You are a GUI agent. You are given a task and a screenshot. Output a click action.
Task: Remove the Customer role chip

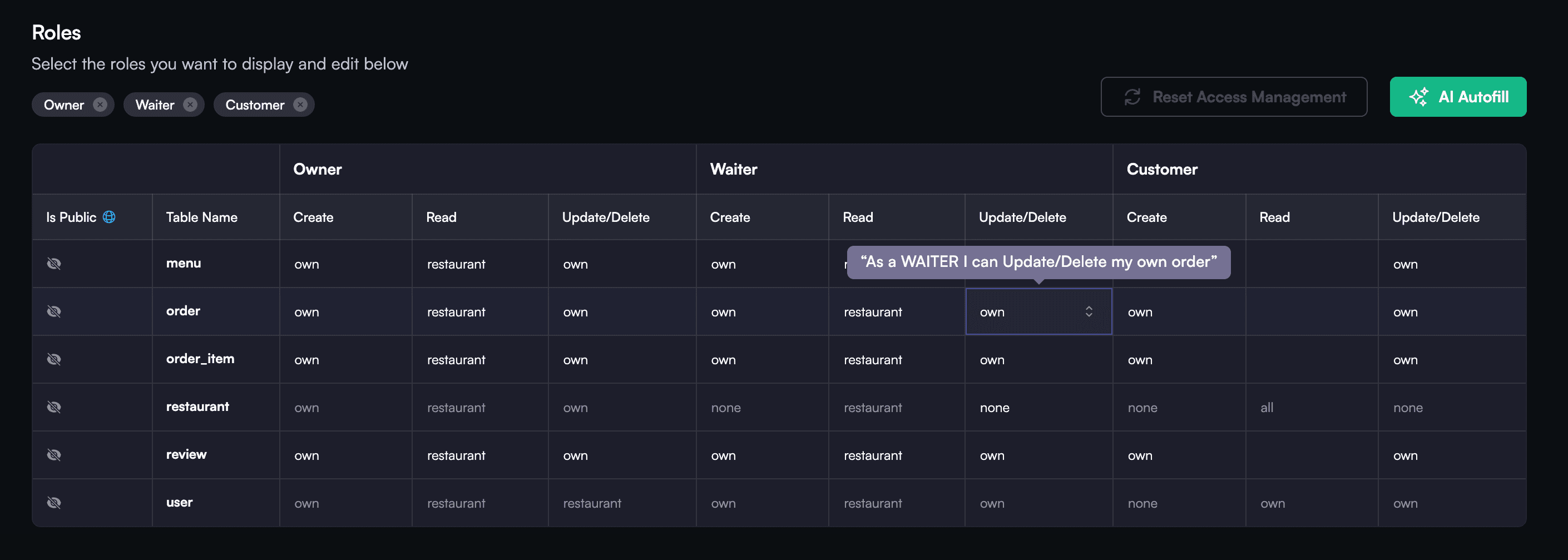pos(300,105)
